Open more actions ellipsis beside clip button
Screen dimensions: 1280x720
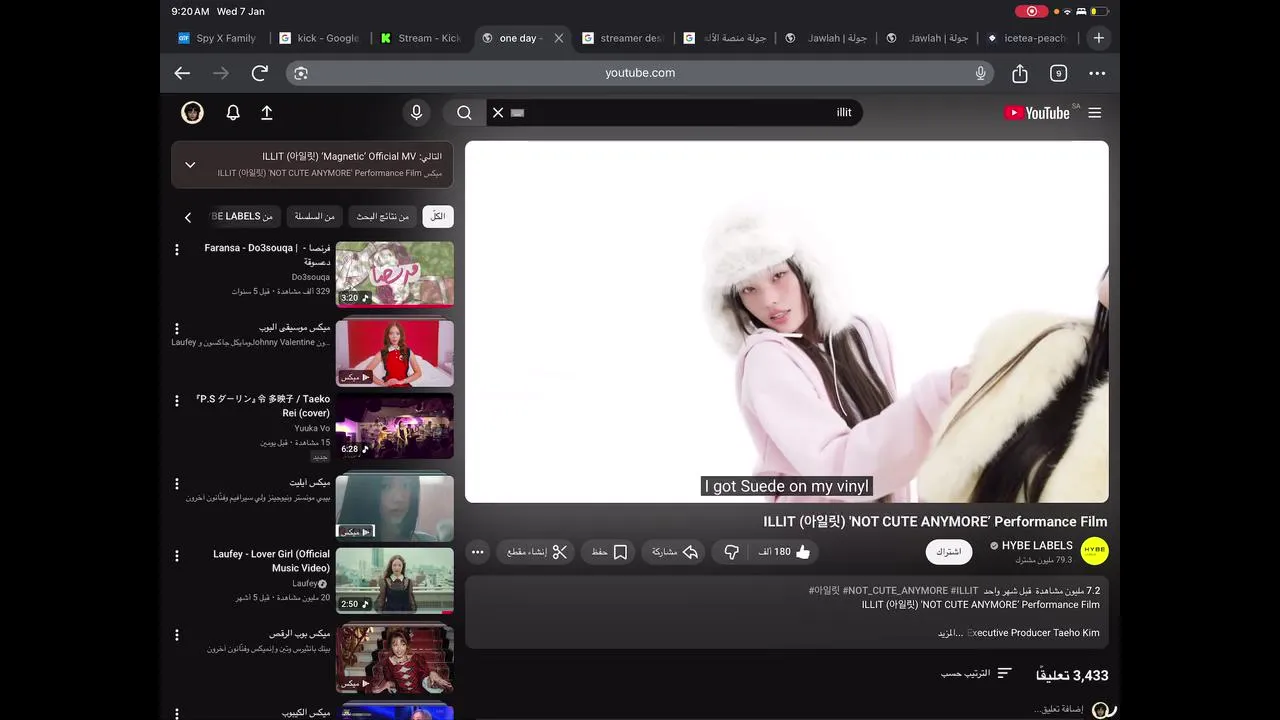478,552
